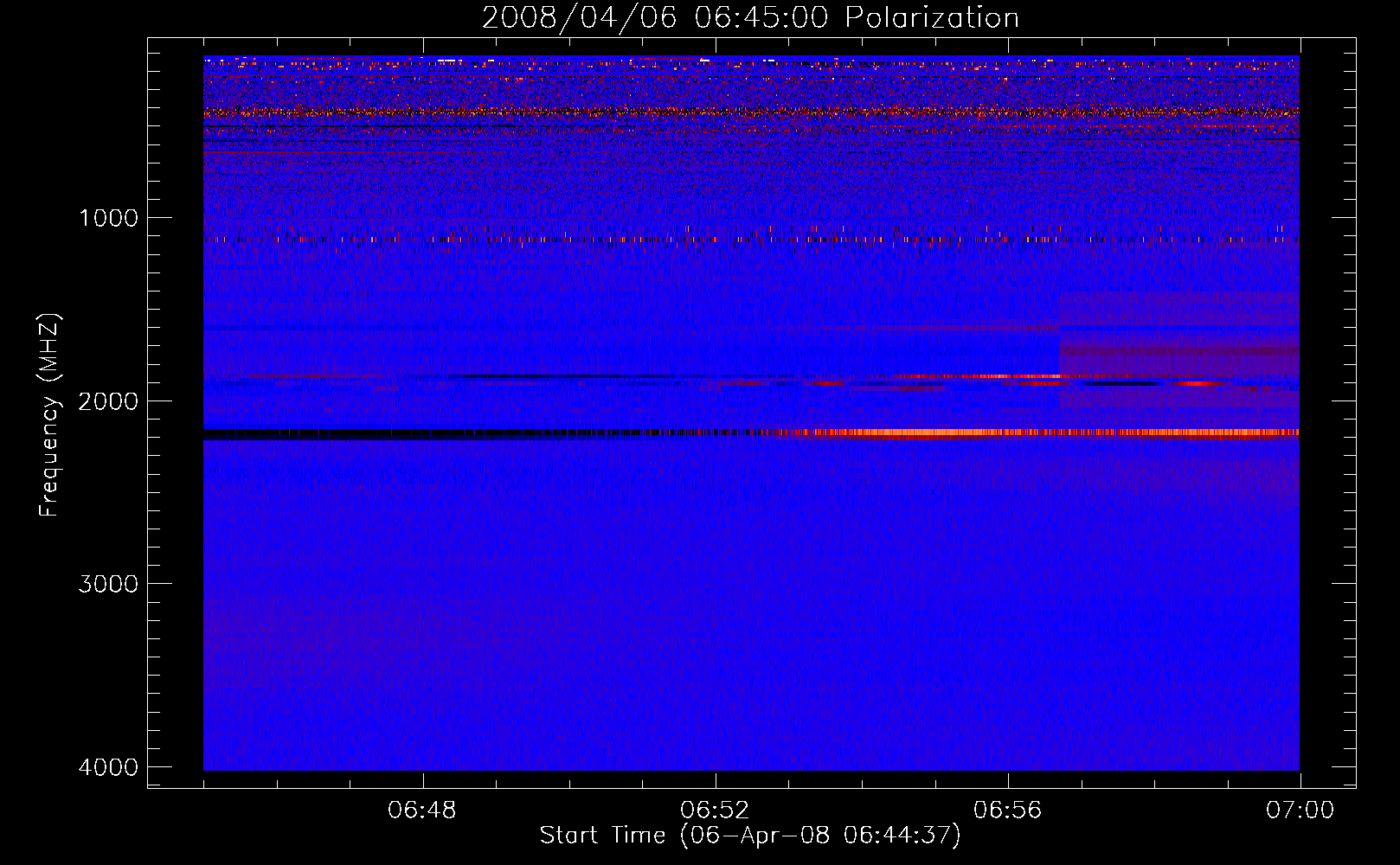
Task: Click the 2000 frequency tick label
Action: pos(109,400)
